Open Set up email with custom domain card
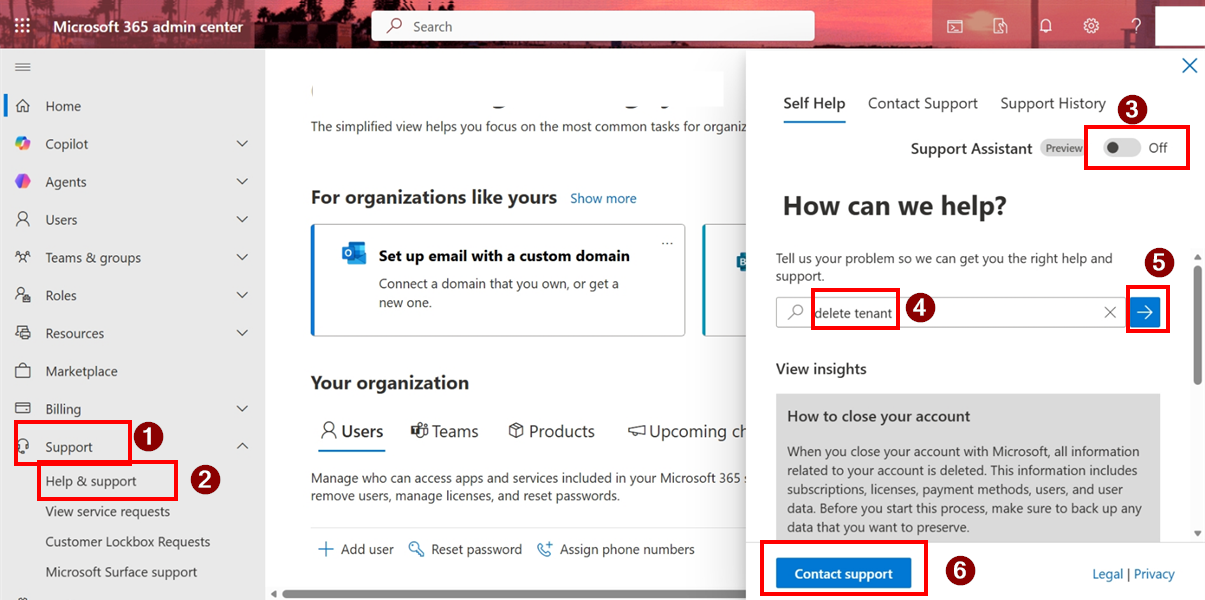Screen dimensions: 1205x600 tap(498, 280)
